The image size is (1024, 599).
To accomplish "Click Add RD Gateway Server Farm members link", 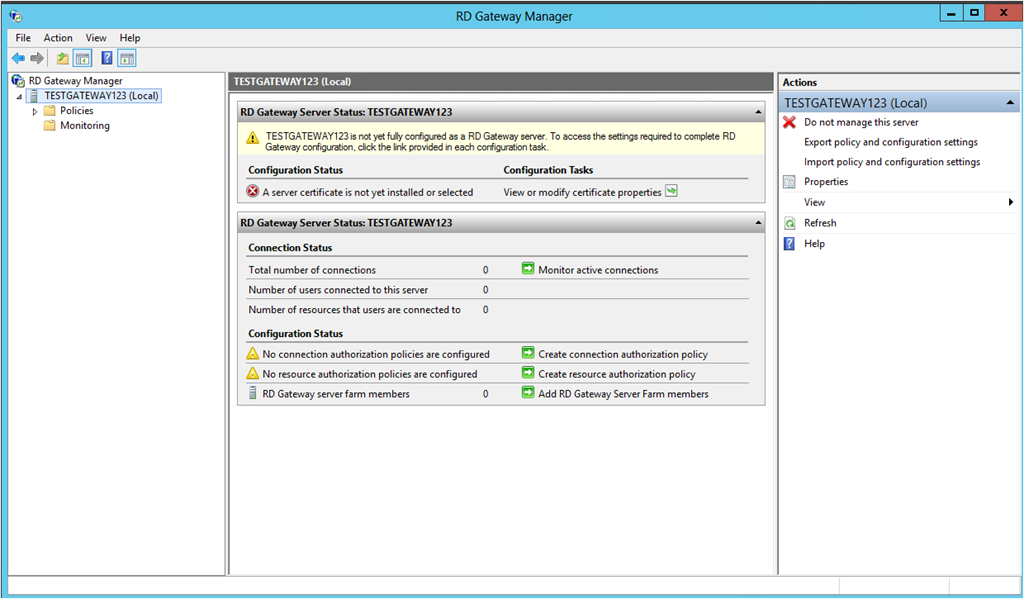I will pyautogui.click(x=623, y=395).
